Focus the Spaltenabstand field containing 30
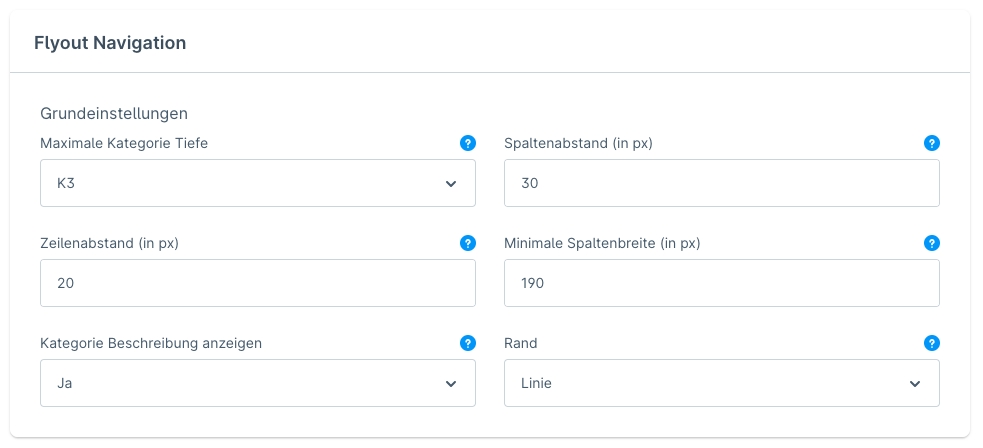This screenshot has height=448, width=983. click(721, 183)
